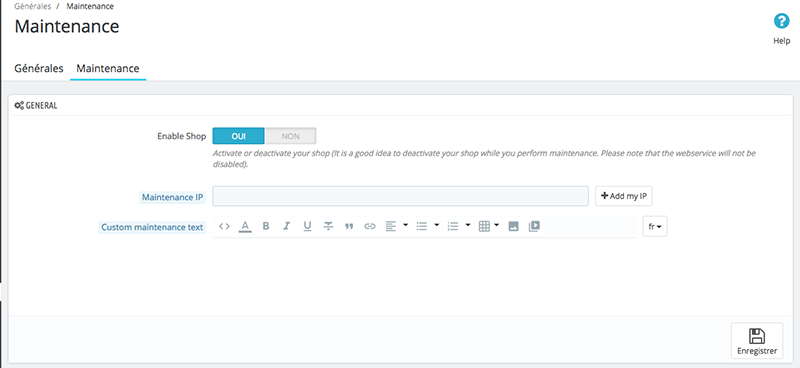Switch to the Générales tab
This screenshot has width=800, height=368.
pos(39,68)
